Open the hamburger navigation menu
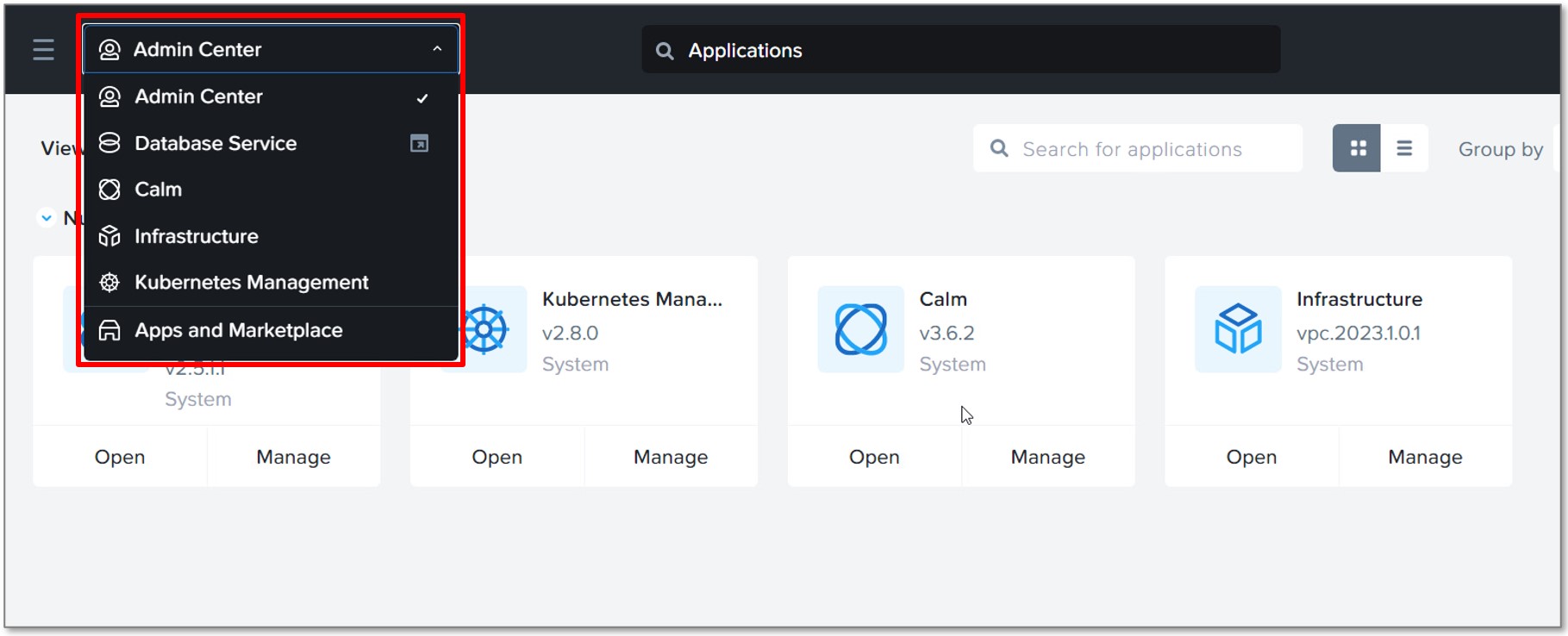Viewport: 1568px width, 636px height. point(43,50)
